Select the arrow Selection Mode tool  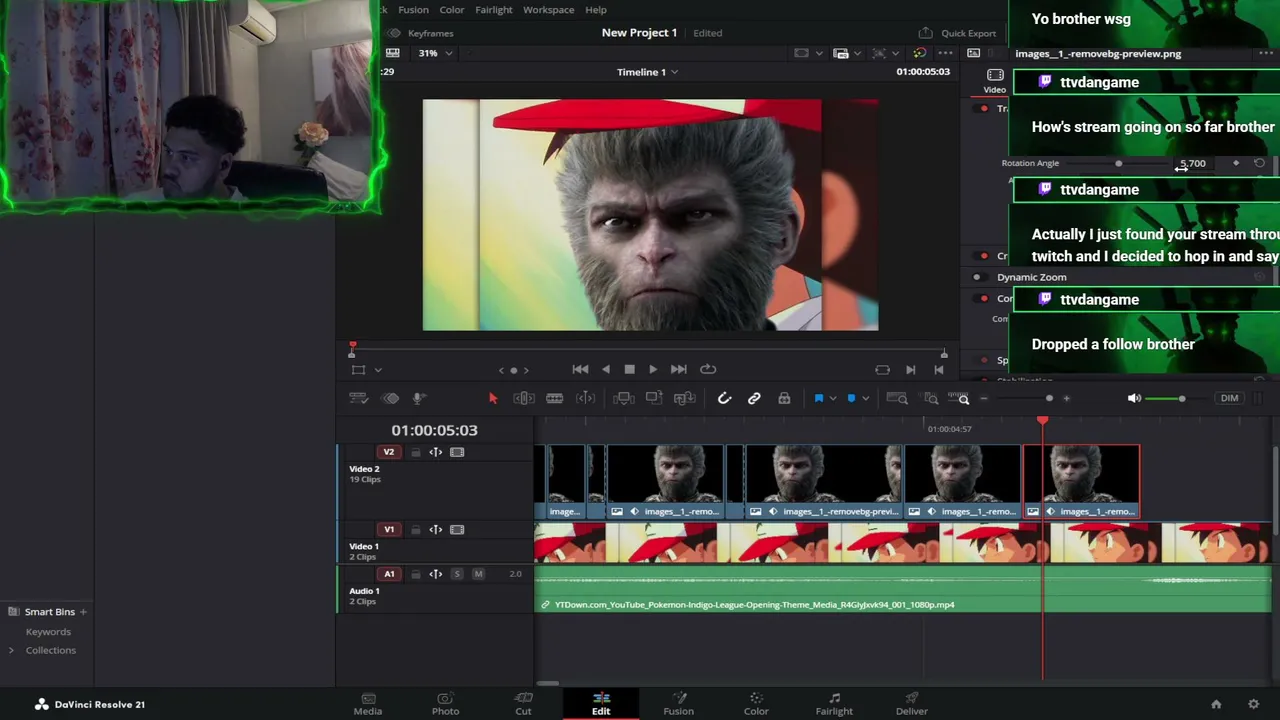coord(492,398)
